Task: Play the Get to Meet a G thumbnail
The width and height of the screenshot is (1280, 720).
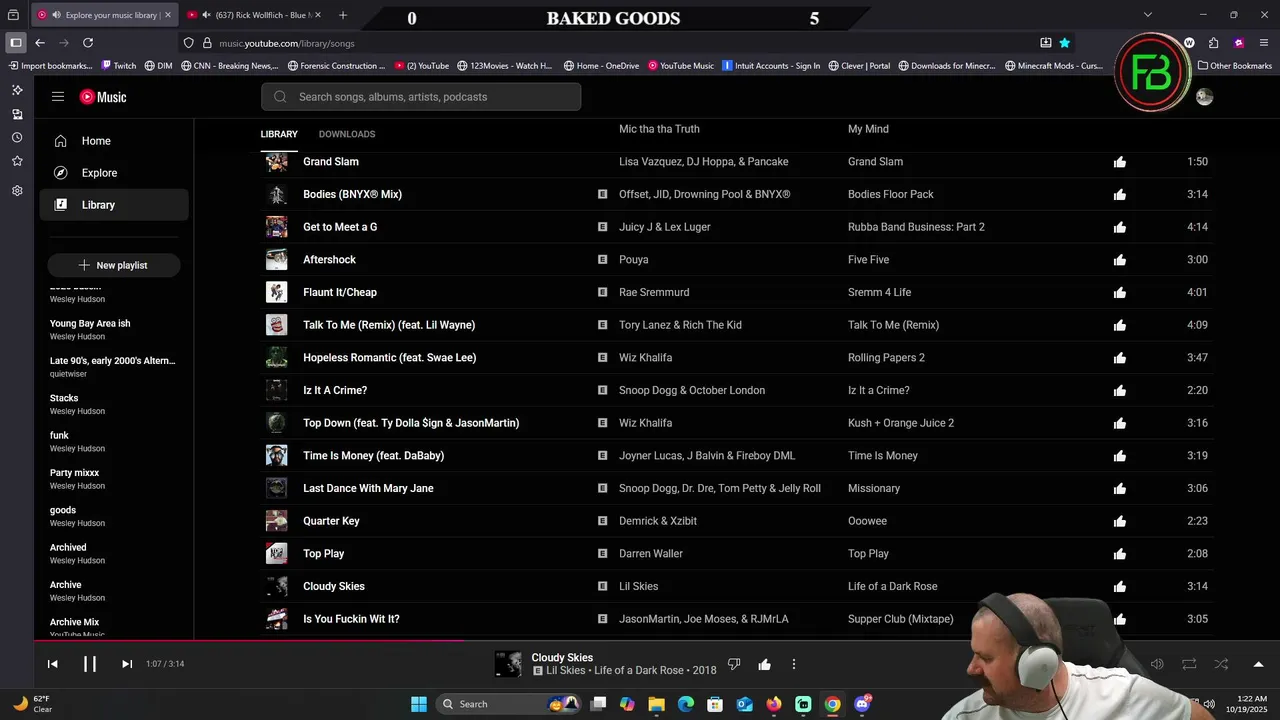Action: (x=277, y=227)
